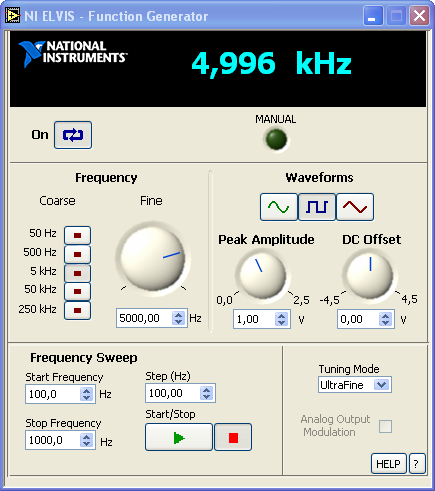Select the sine waveform button

[279, 207]
